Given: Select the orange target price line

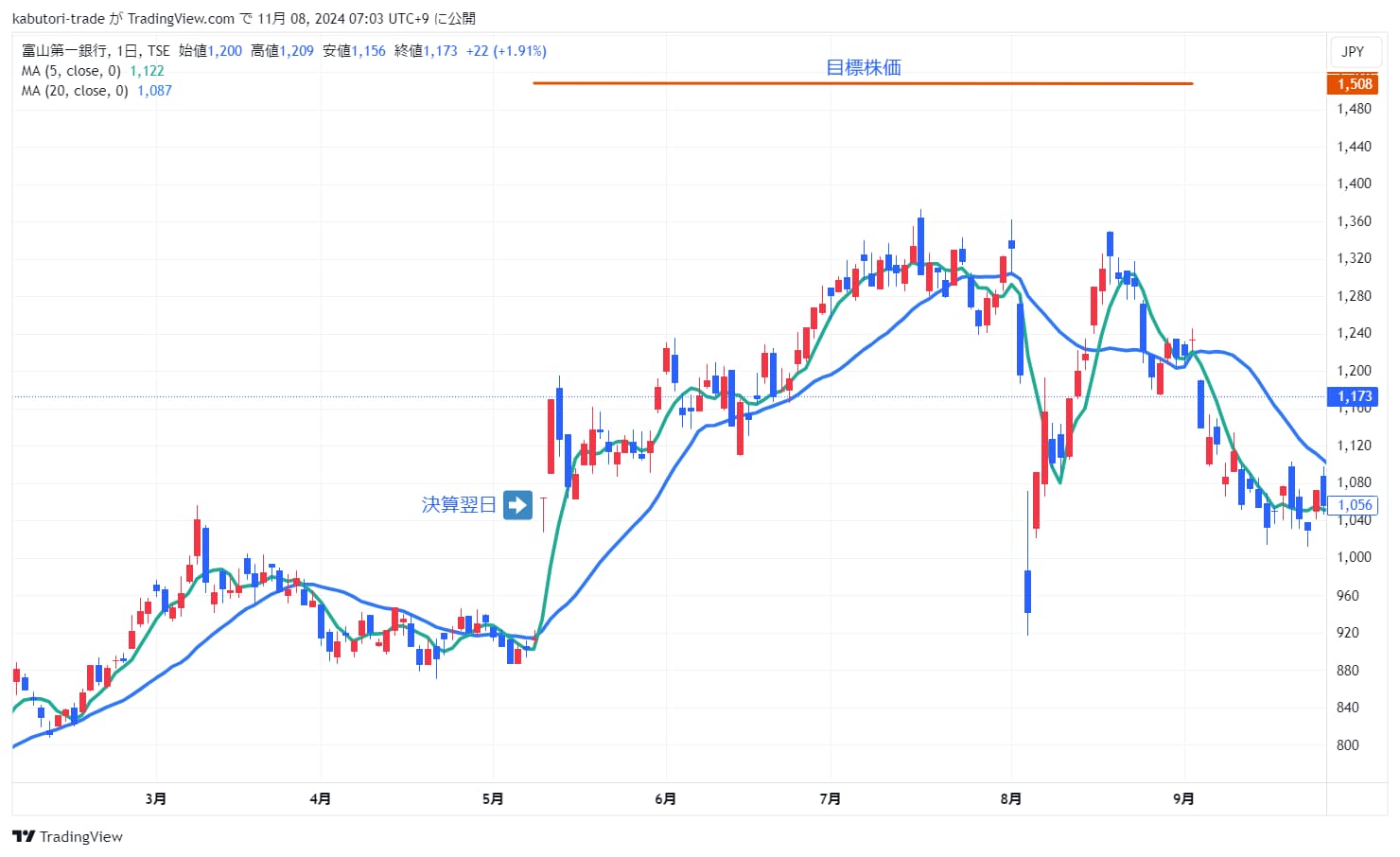Looking at the screenshot, I should [863, 83].
